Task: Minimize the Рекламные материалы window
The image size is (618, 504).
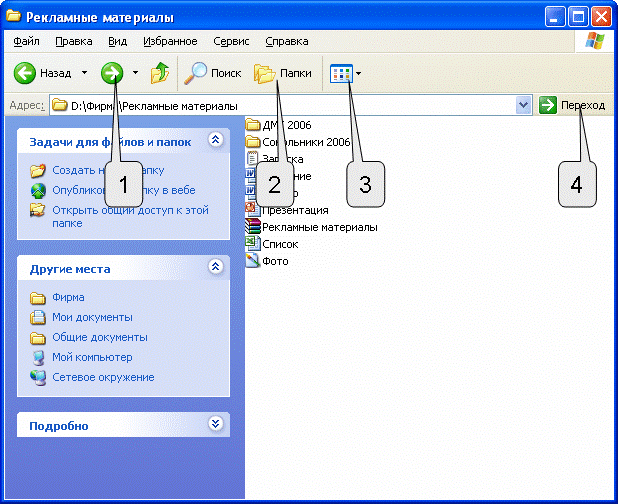Action: click(555, 18)
